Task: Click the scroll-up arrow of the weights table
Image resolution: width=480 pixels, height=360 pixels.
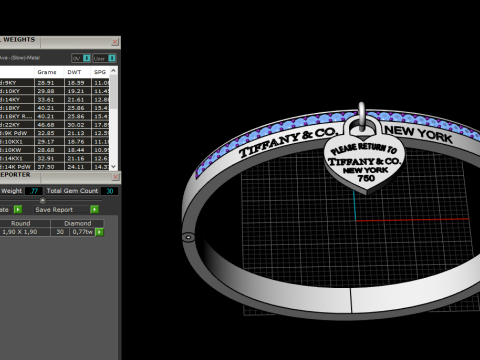Action: click(113, 71)
